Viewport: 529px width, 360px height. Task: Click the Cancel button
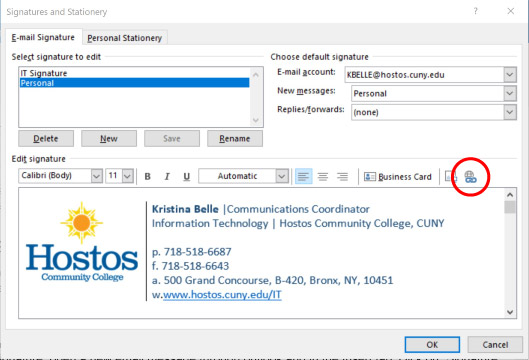pyautogui.click(x=495, y=344)
